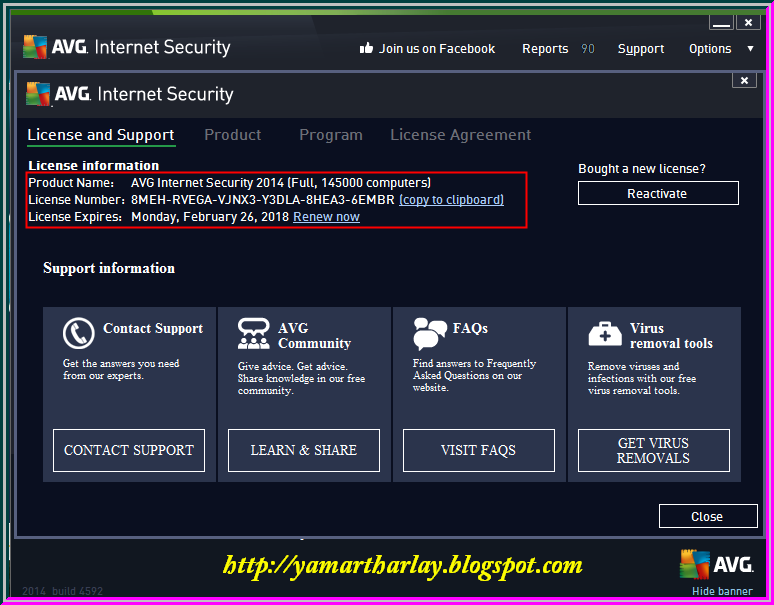This screenshot has height=605, width=774.
Task: Click the Renew now link
Action: coord(326,217)
